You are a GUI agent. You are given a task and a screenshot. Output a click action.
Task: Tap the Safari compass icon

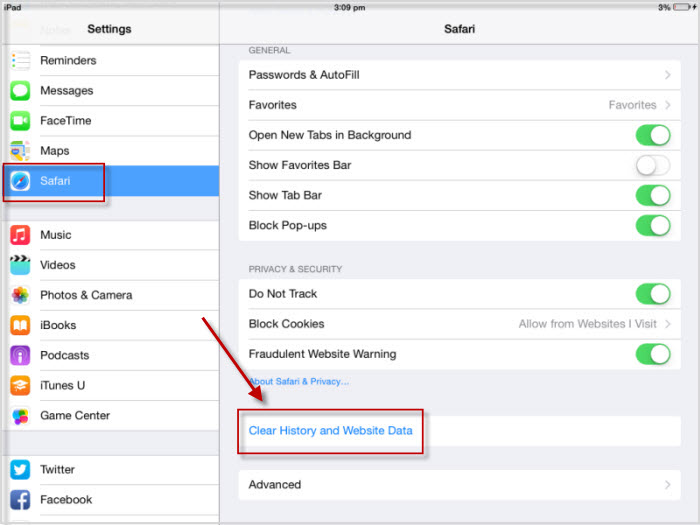point(20,181)
